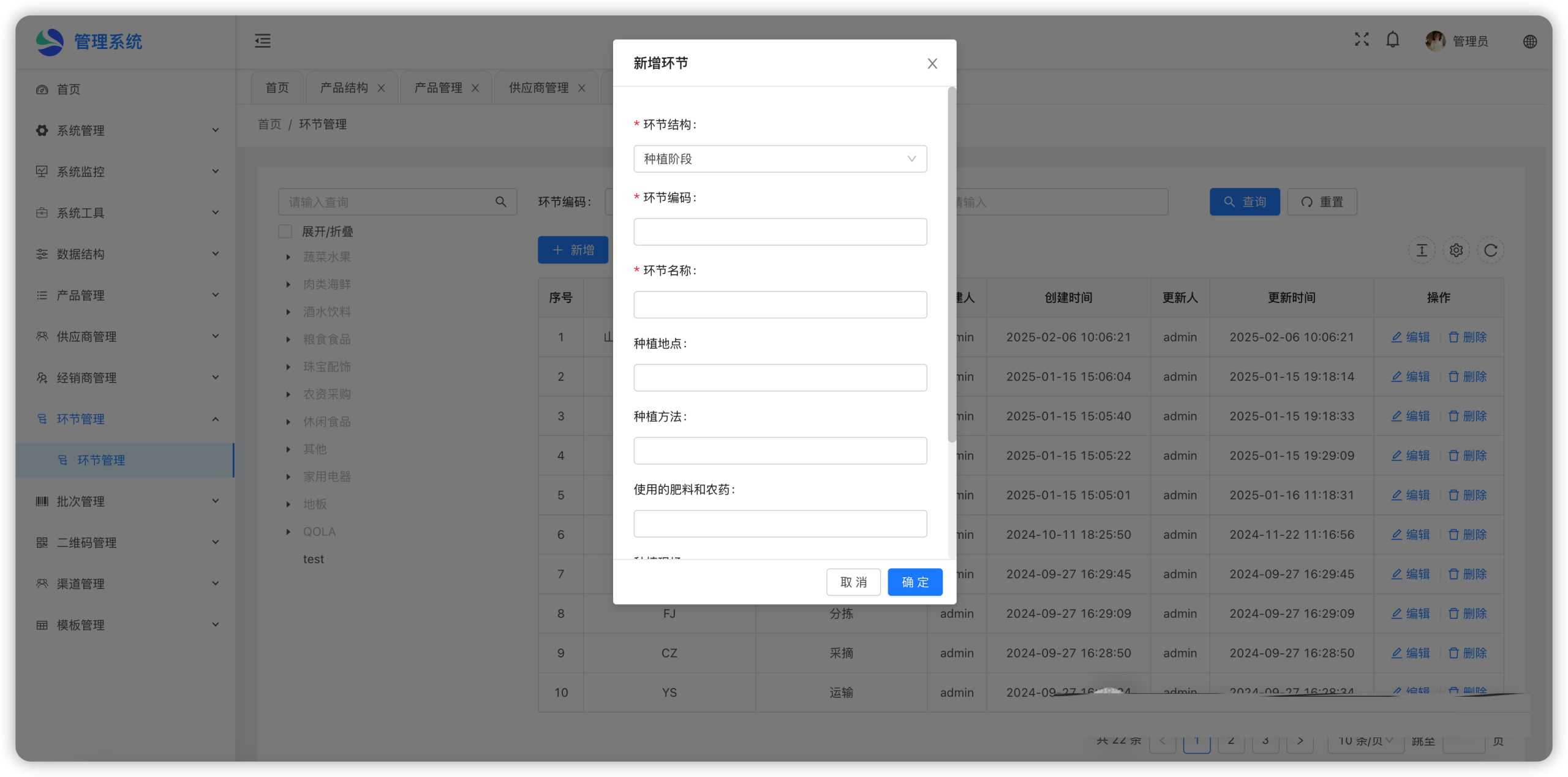Click the search magnifier in the tree filter
This screenshot has height=777, width=1568.
[501, 202]
